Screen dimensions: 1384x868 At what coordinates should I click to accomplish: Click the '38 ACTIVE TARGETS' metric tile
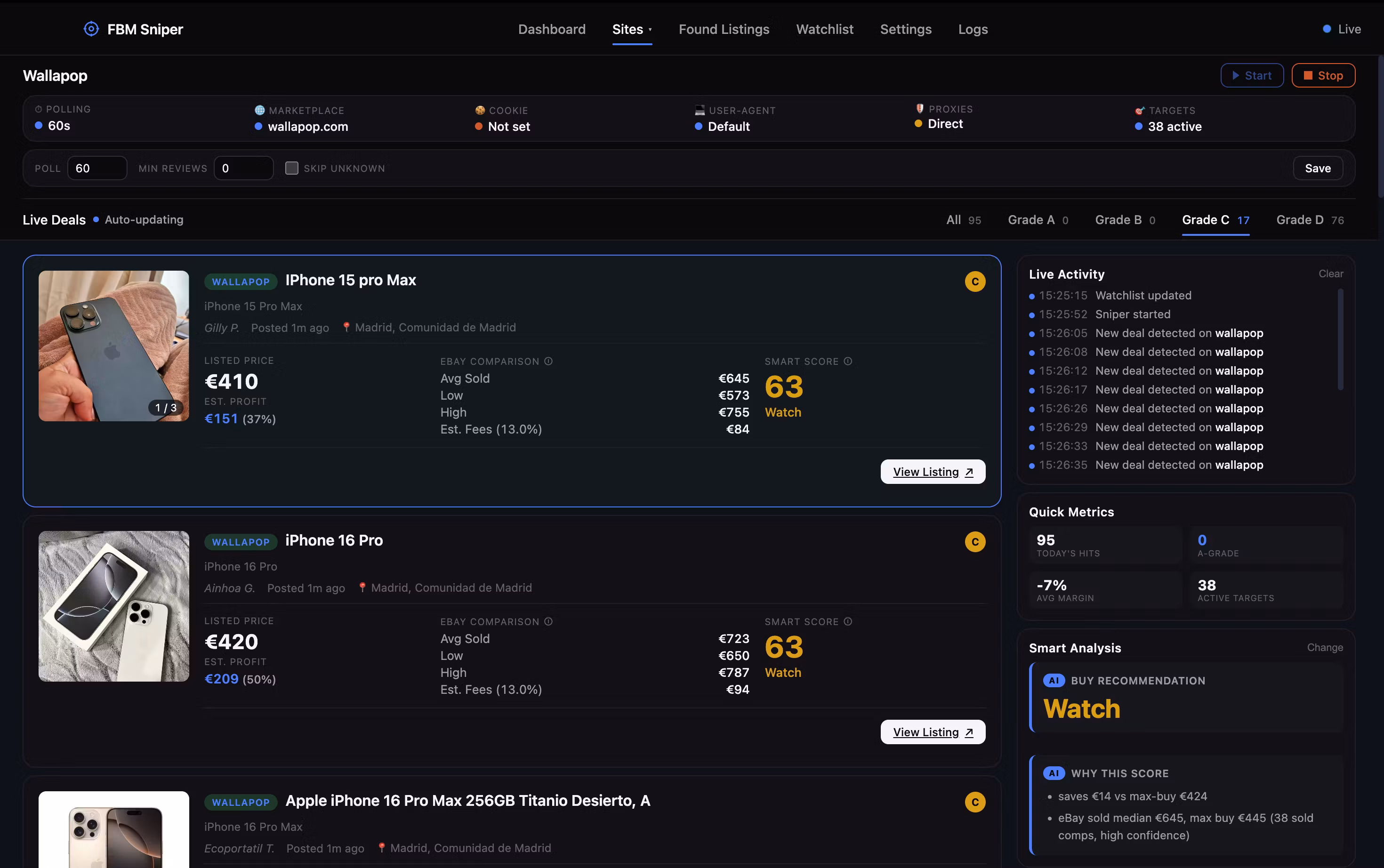pos(1266,590)
